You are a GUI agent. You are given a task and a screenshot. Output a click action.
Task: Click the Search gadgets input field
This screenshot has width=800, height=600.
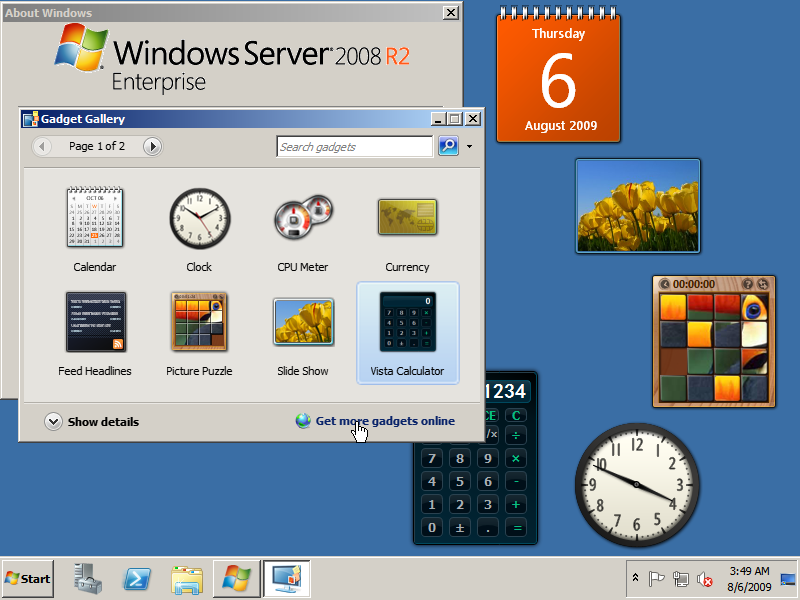[x=355, y=147]
